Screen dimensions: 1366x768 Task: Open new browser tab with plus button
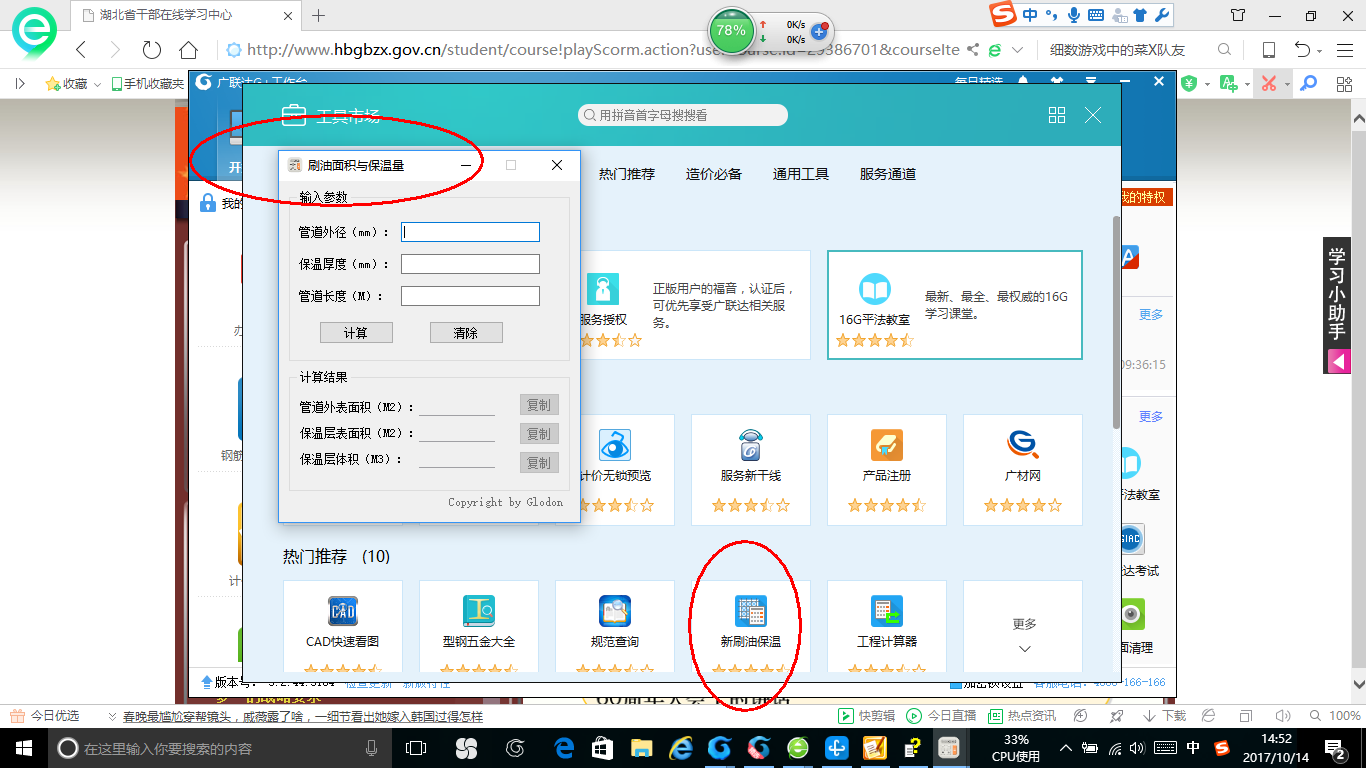[319, 15]
